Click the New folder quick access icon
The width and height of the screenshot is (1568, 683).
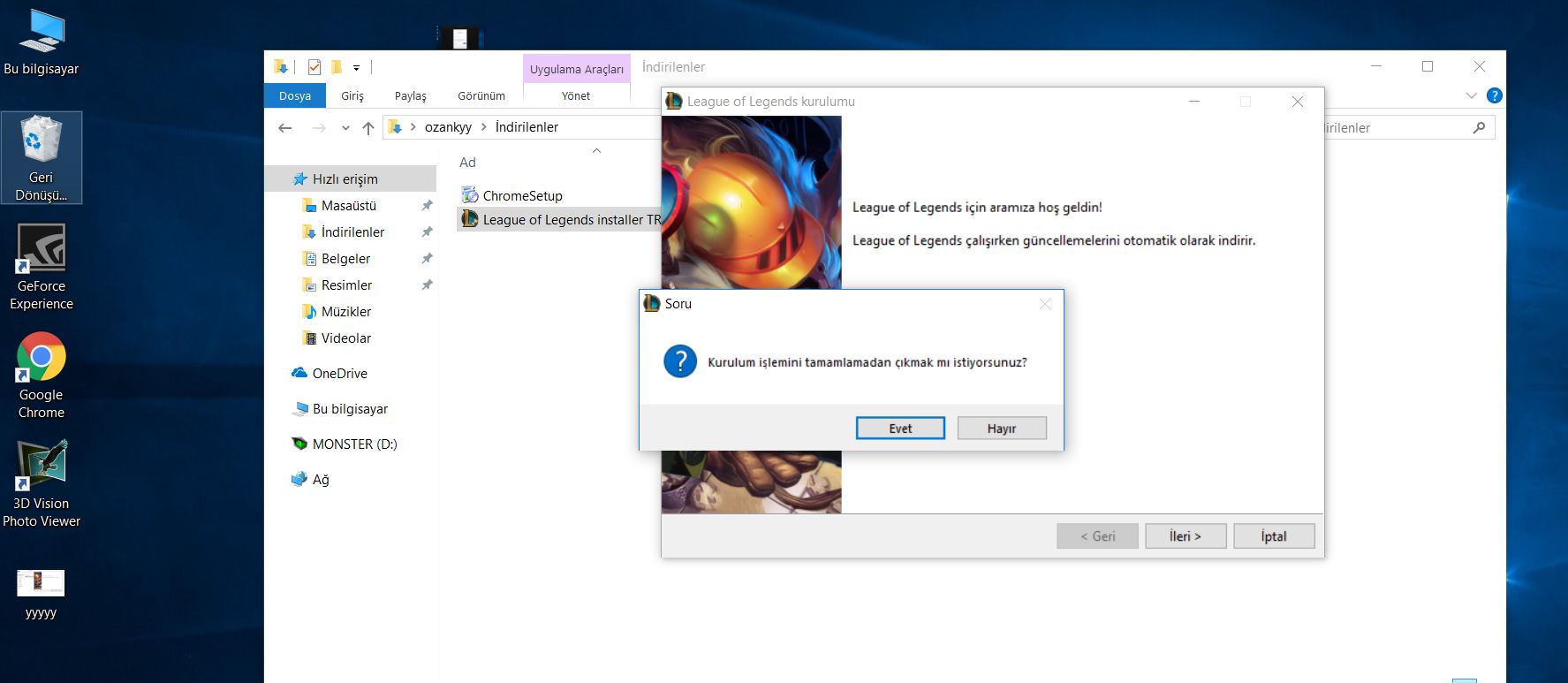pos(337,67)
